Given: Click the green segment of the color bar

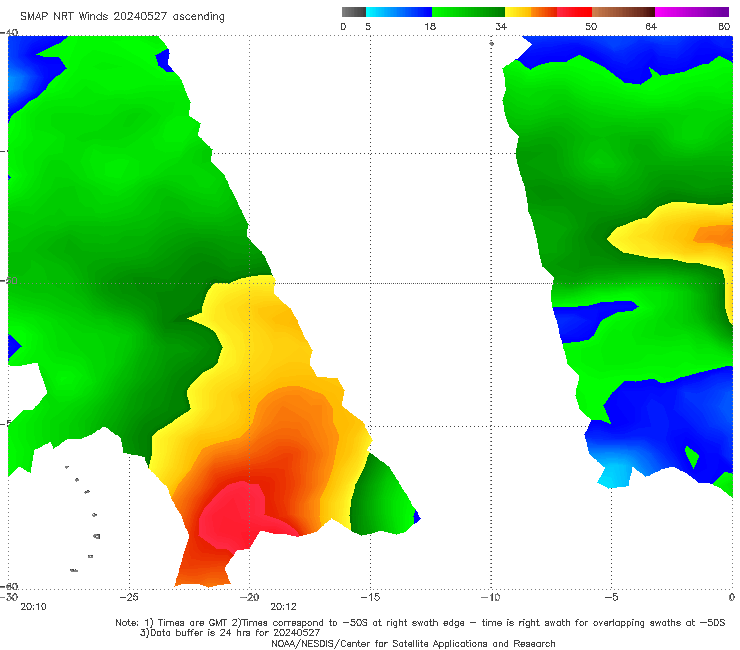Looking at the screenshot, I should click(x=468, y=12).
